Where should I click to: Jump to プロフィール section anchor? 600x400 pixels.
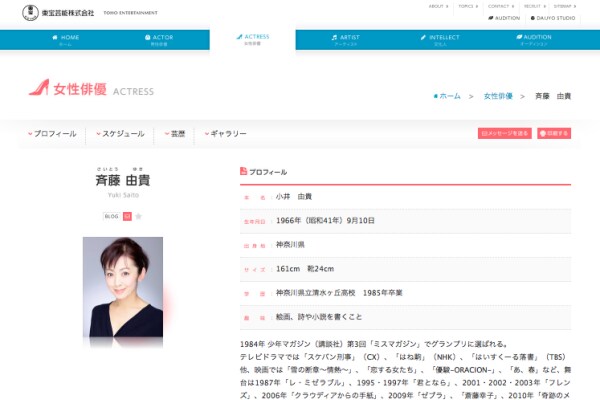coord(52,134)
